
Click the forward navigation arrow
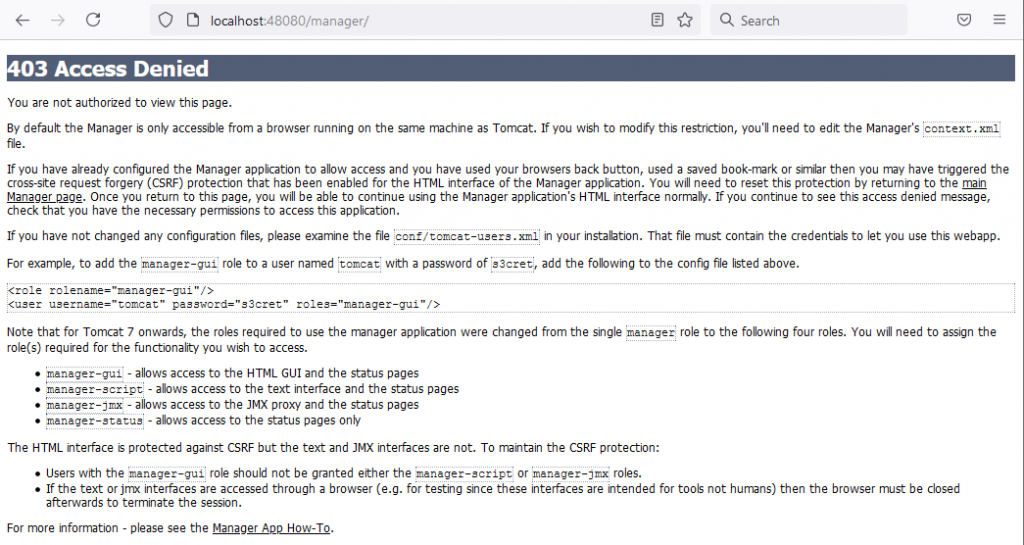57,20
